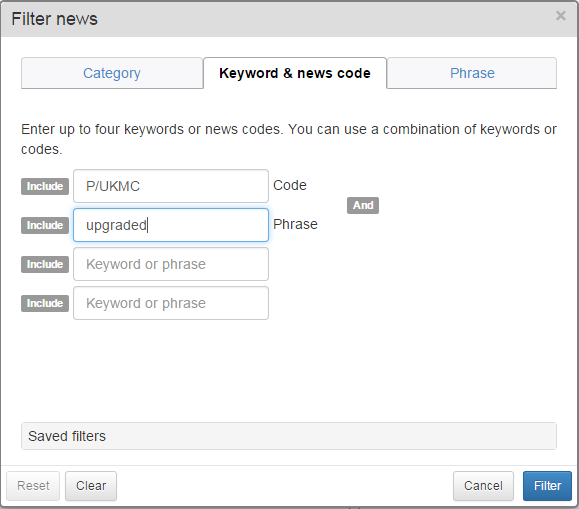Cancel the filter dialog
Viewport: 579px width, 509px height.
coord(483,486)
